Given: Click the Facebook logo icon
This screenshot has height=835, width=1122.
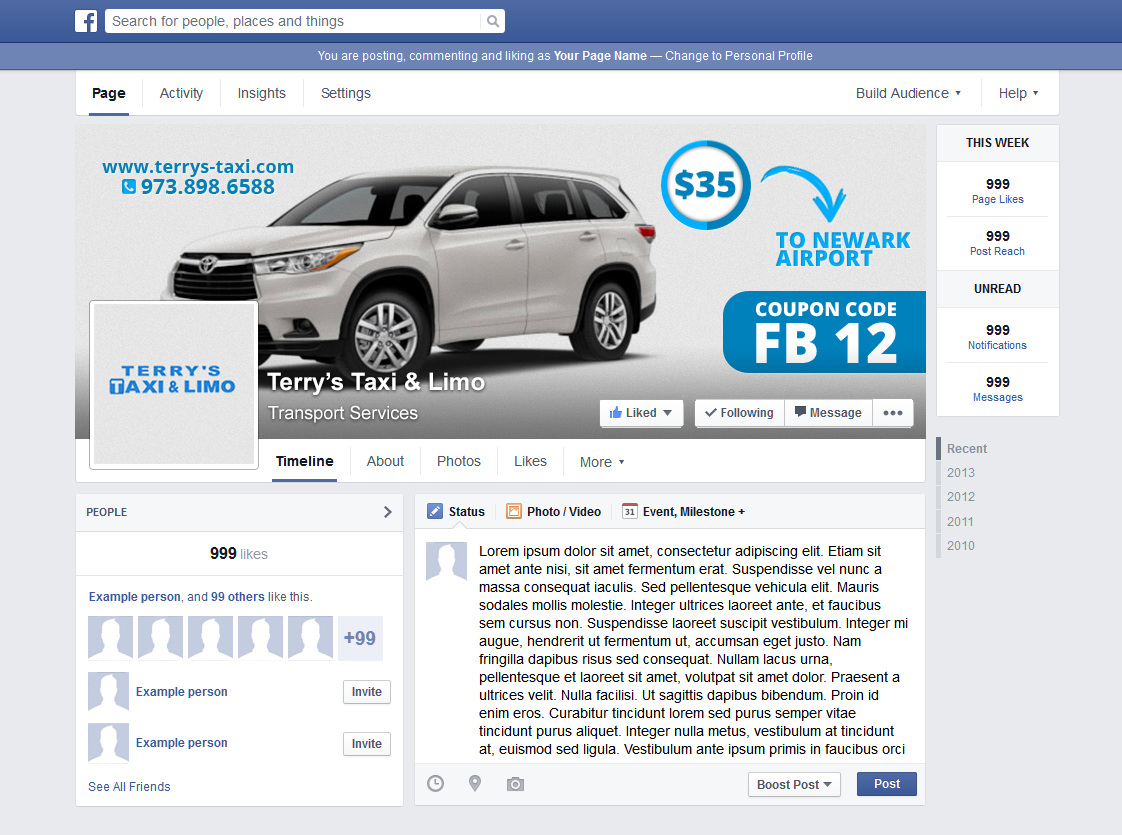Looking at the screenshot, I should coord(86,21).
